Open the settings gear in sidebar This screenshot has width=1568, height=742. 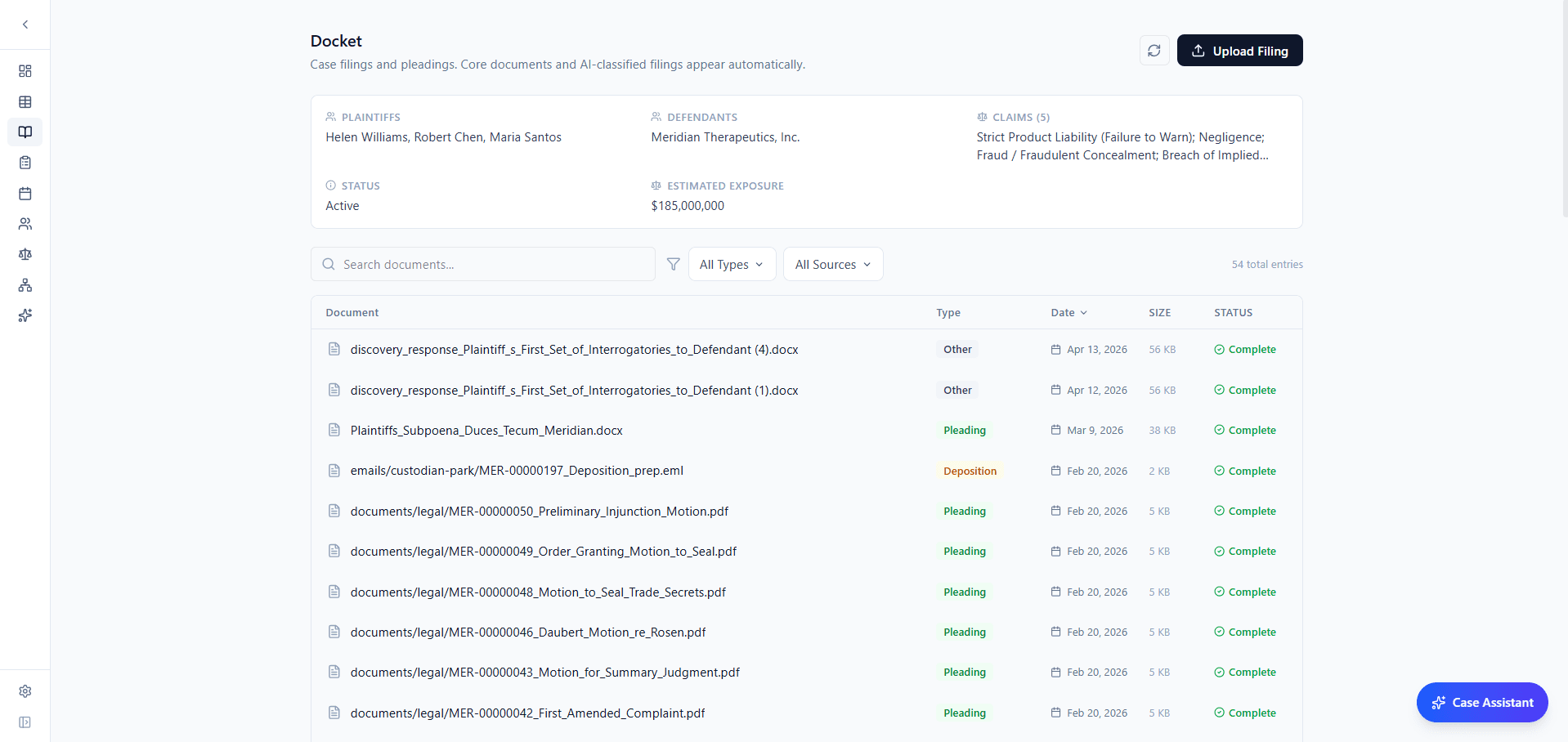click(25, 691)
